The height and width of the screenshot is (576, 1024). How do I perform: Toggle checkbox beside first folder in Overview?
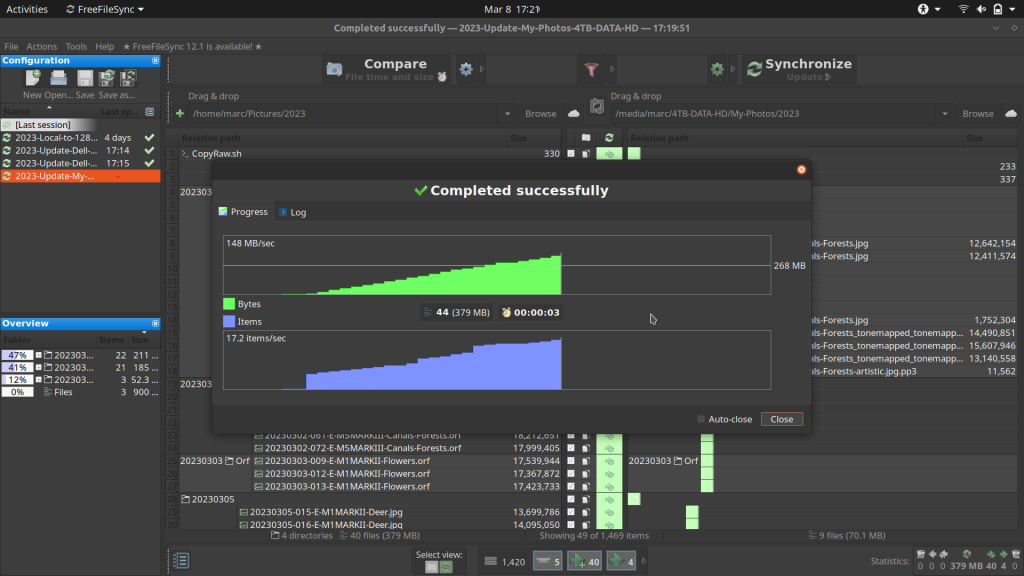(39, 355)
